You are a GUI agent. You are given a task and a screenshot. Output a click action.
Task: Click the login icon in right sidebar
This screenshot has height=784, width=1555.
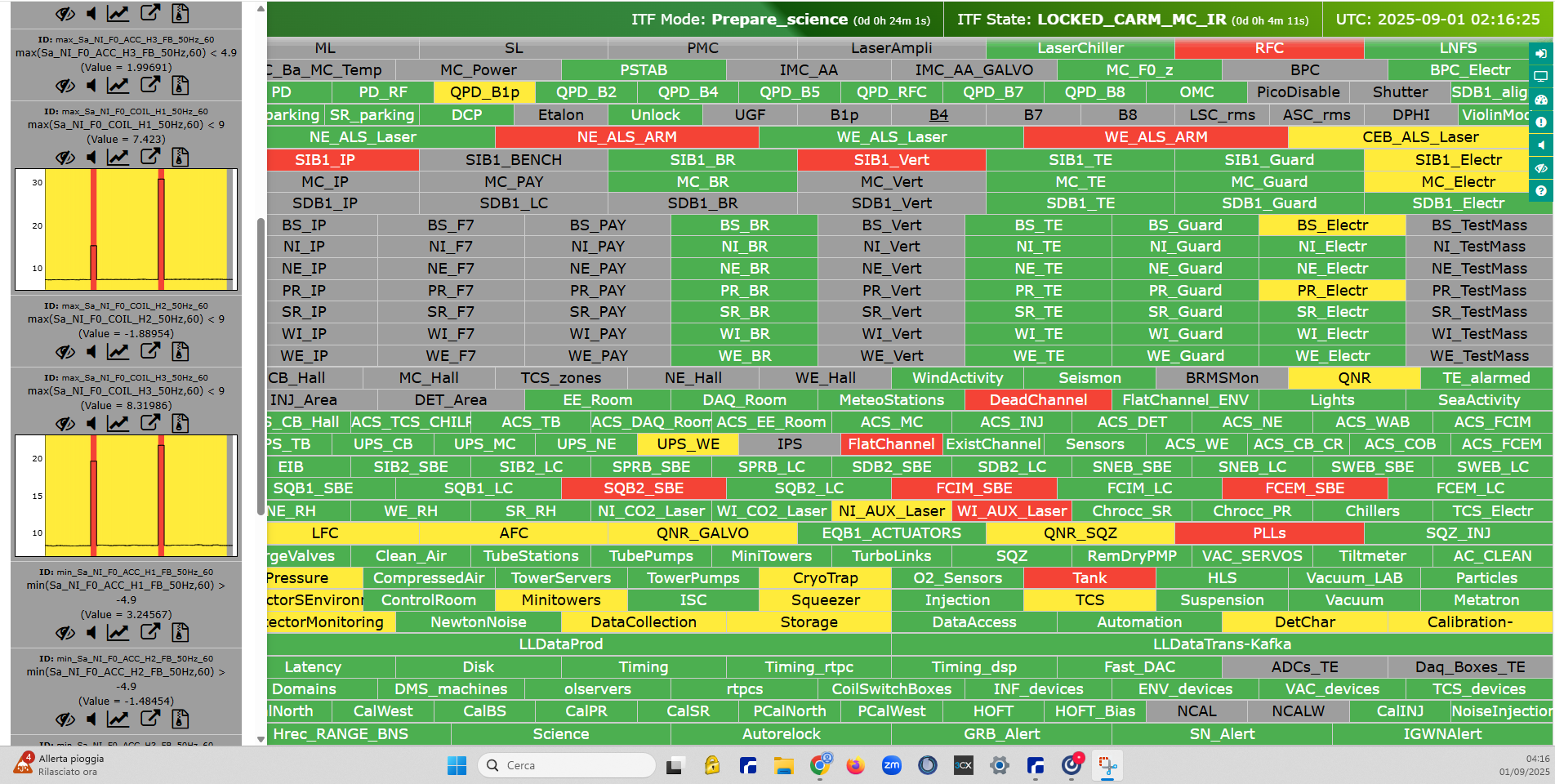tap(1540, 54)
